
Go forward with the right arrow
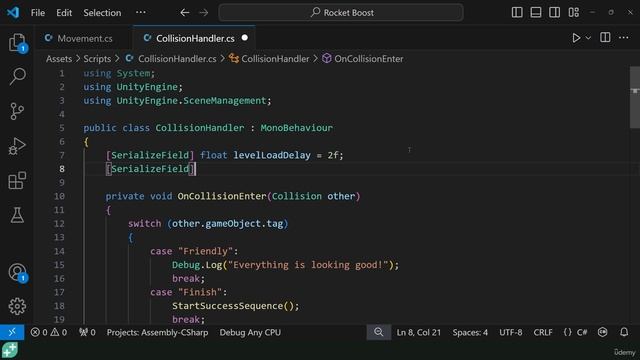pos(204,13)
